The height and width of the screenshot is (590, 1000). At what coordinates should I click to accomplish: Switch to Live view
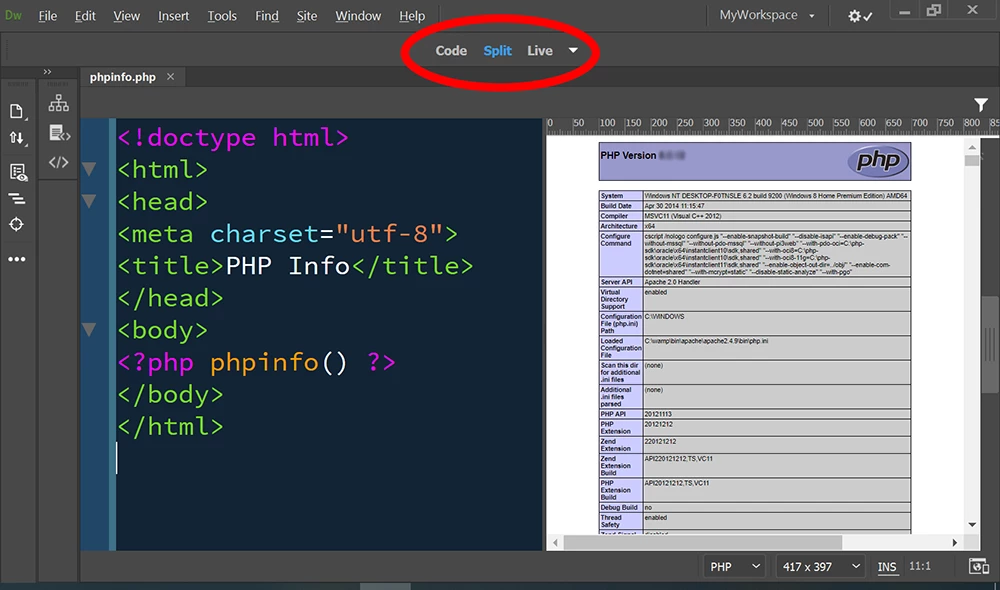coord(540,50)
